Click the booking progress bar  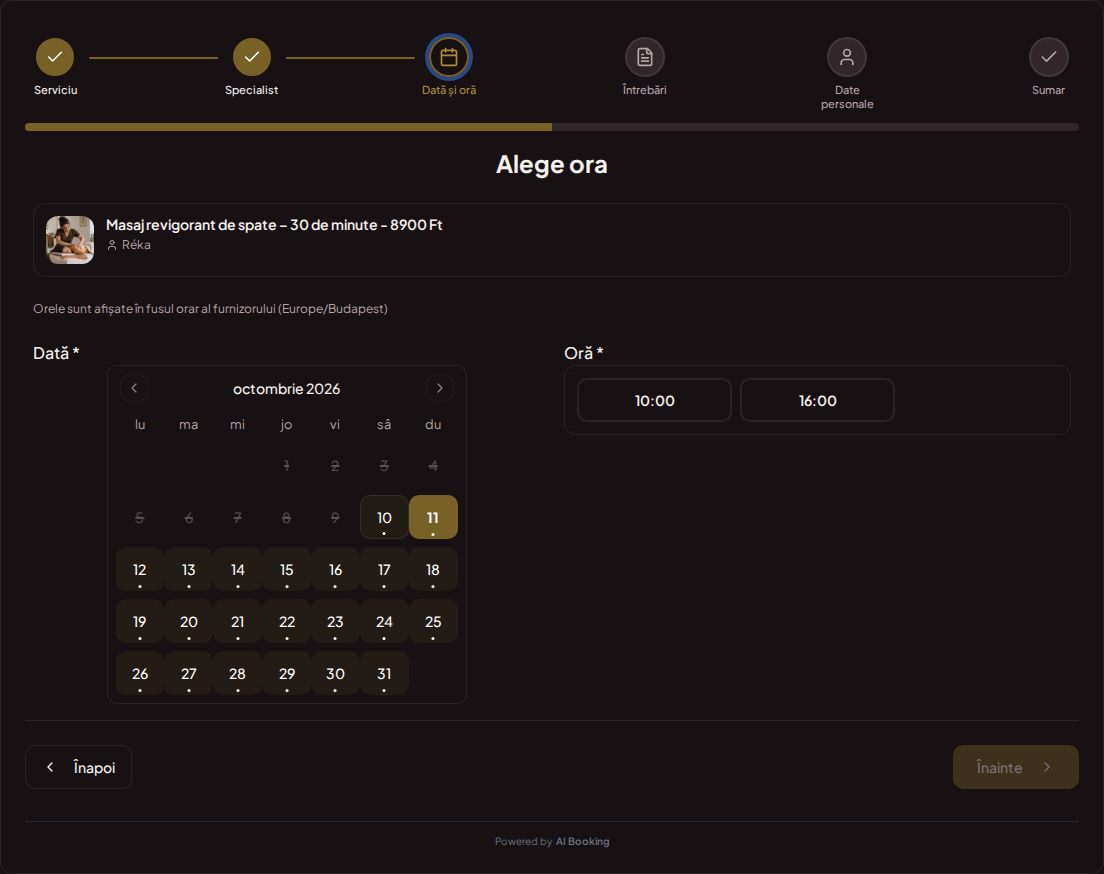pyautogui.click(x=552, y=127)
